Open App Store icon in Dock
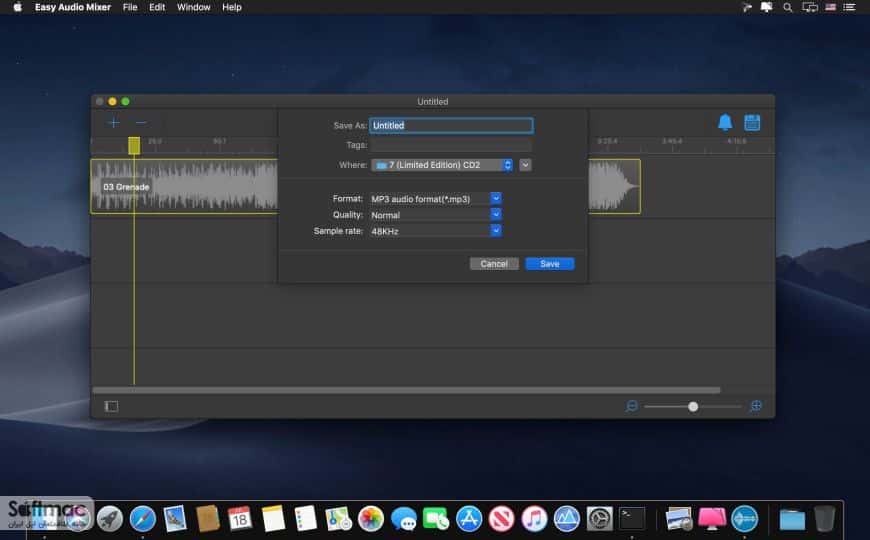The width and height of the screenshot is (870, 540). [469, 519]
